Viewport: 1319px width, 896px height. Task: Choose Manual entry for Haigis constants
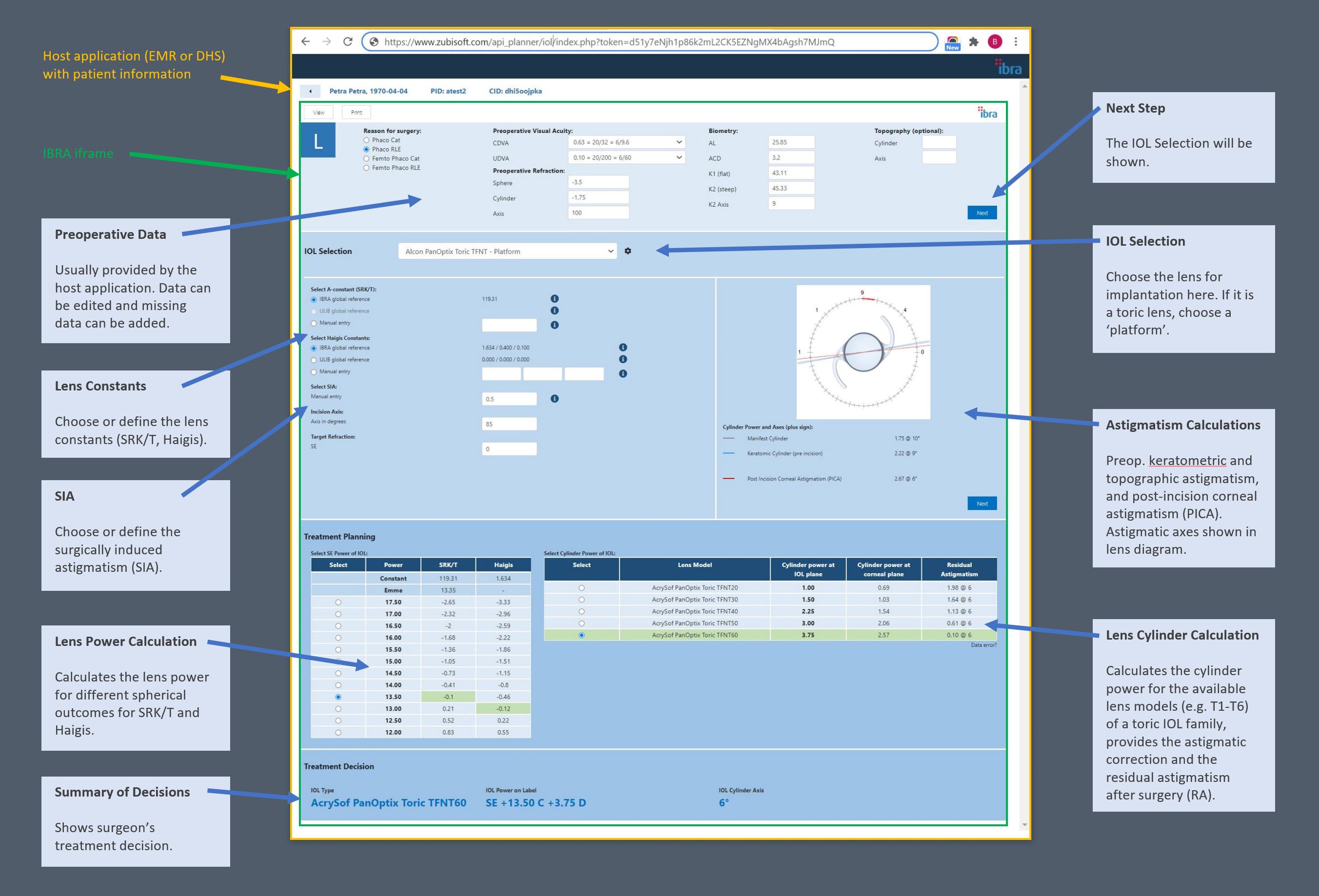[x=313, y=371]
